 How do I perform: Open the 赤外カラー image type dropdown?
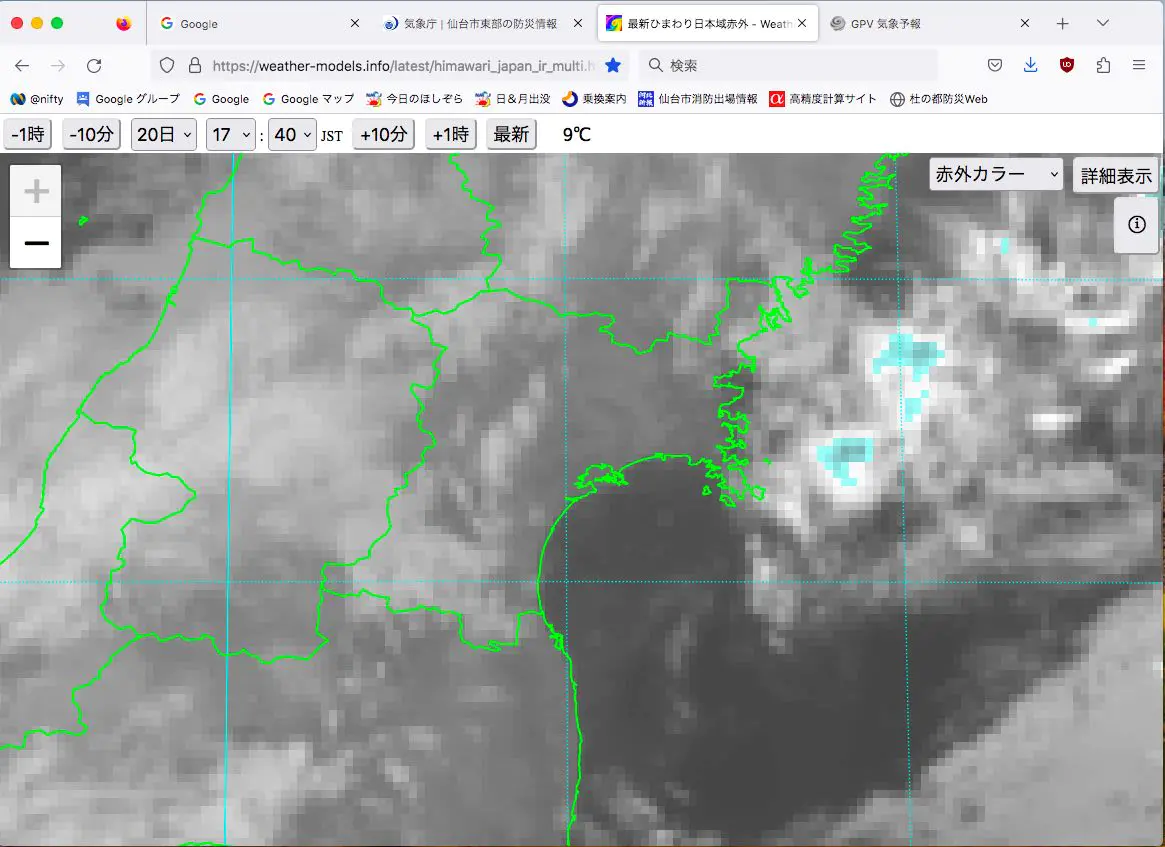[x=996, y=175]
